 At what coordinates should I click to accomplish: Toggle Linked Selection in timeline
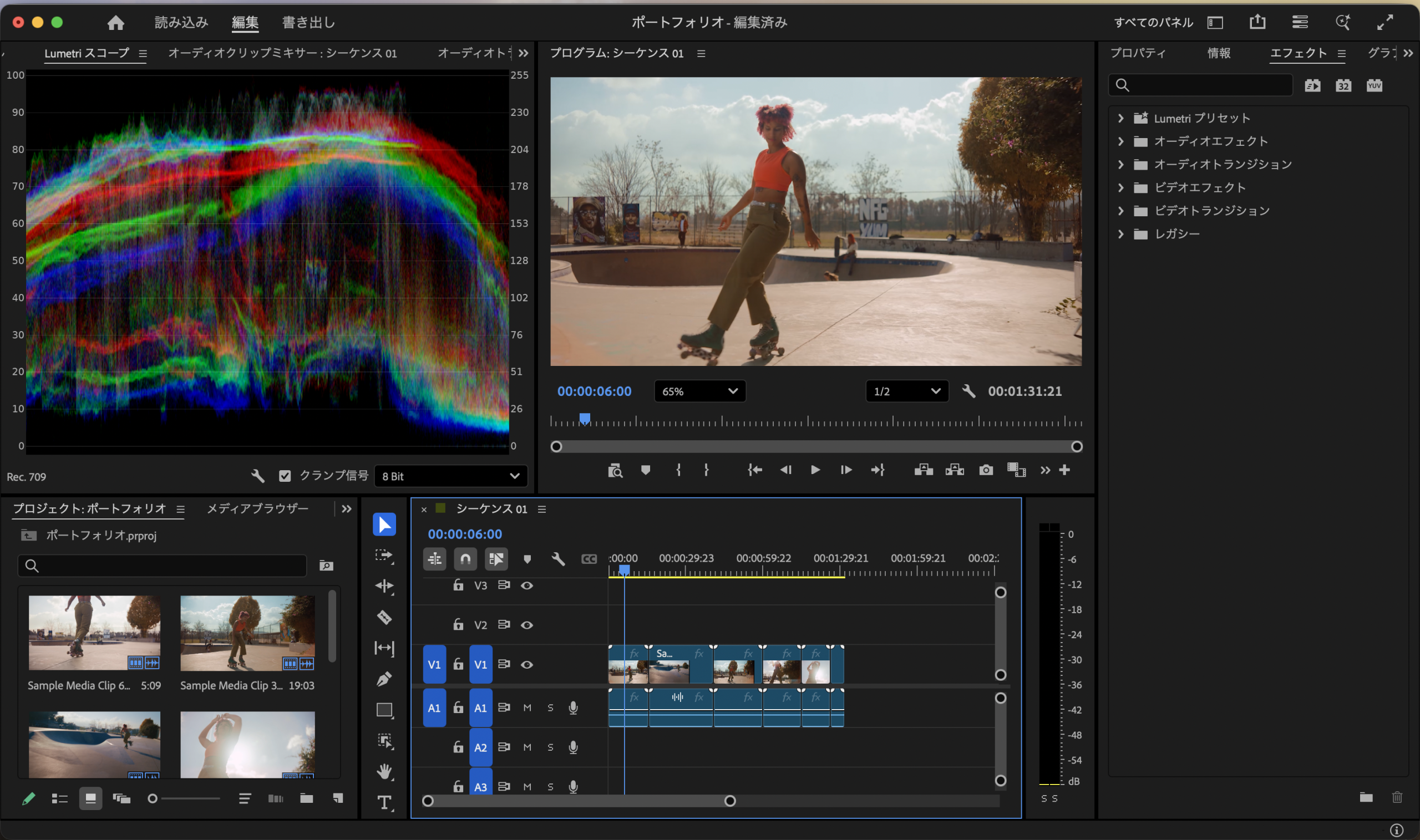click(x=496, y=559)
